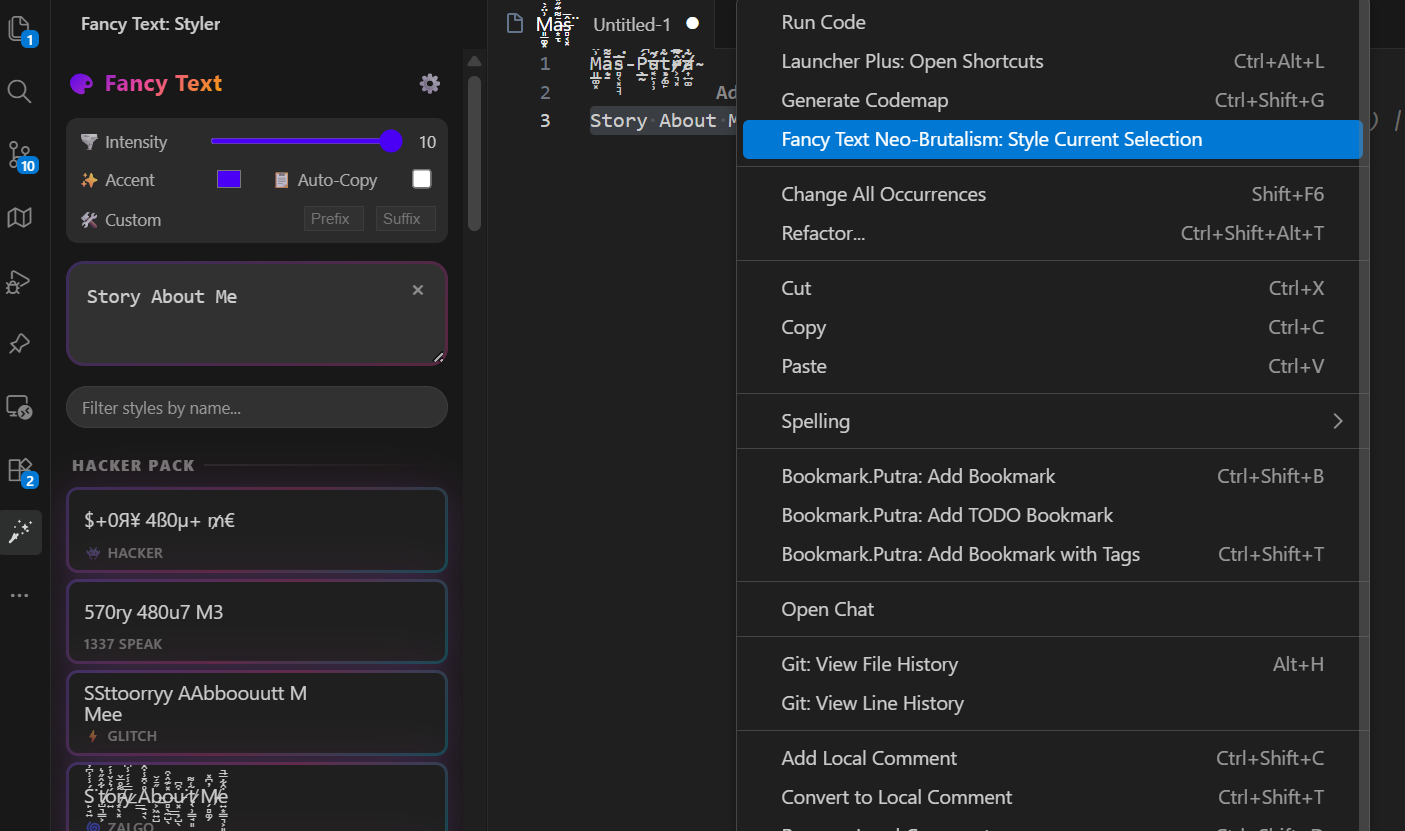The image size is (1405, 831).
Task: Select Fancy Text Neo-Brutalism: Style Current Selection
Action: [1052, 140]
